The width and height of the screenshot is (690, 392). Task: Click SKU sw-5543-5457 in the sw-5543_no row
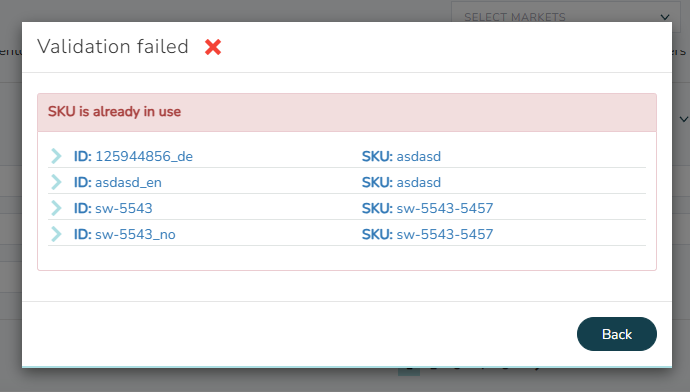pyautogui.click(x=427, y=234)
